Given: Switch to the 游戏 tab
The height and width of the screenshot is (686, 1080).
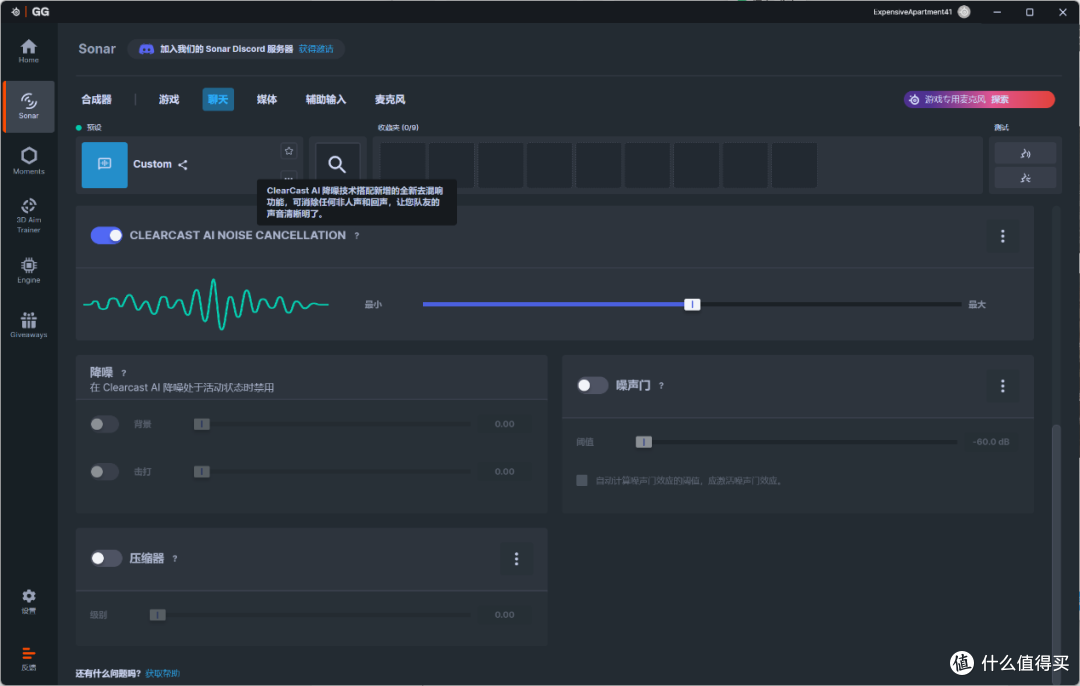Looking at the screenshot, I should coord(169,99).
